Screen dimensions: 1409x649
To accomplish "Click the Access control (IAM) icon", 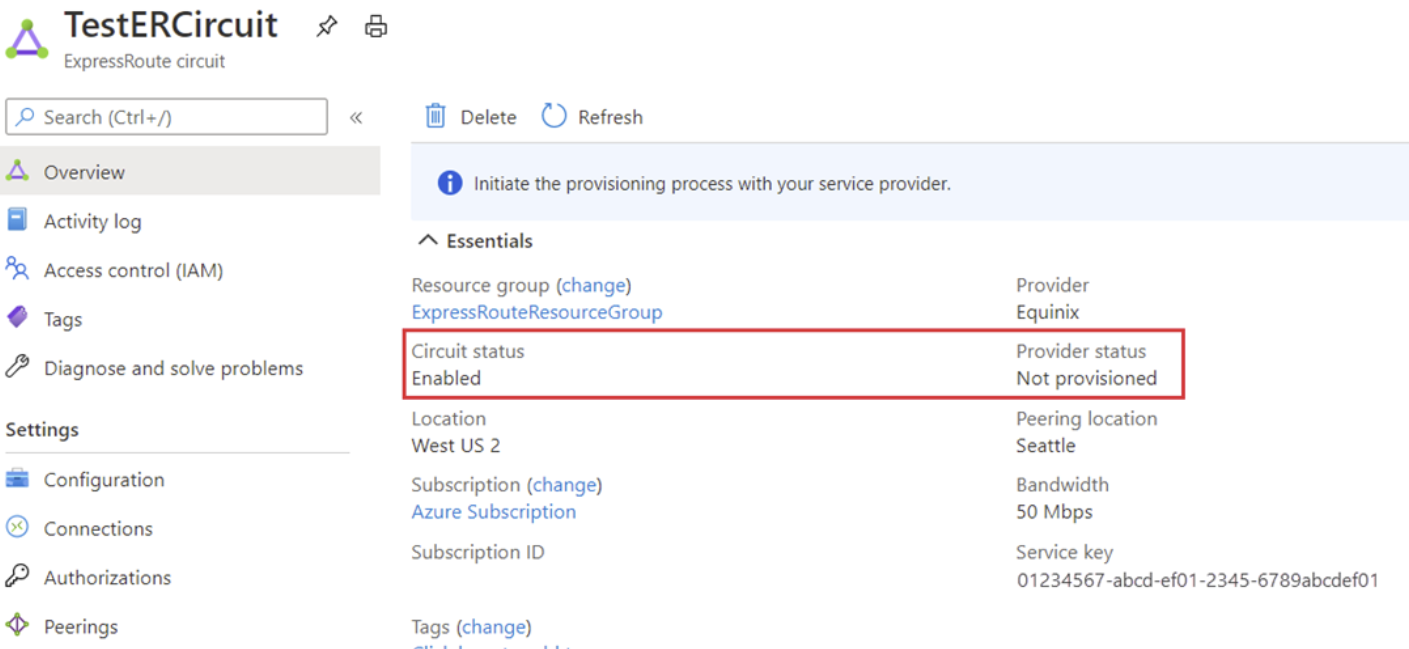I will pos(17,270).
